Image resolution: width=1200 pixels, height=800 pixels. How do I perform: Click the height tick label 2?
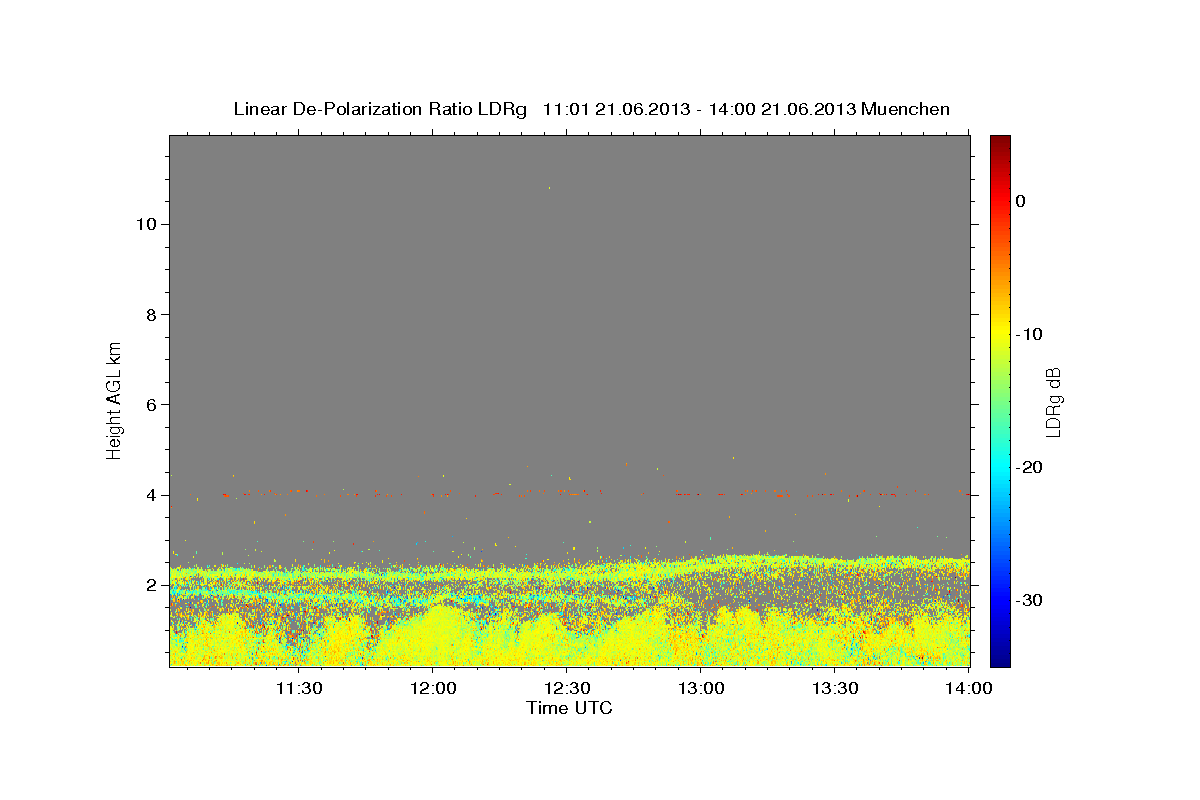[x=149, y=584]
